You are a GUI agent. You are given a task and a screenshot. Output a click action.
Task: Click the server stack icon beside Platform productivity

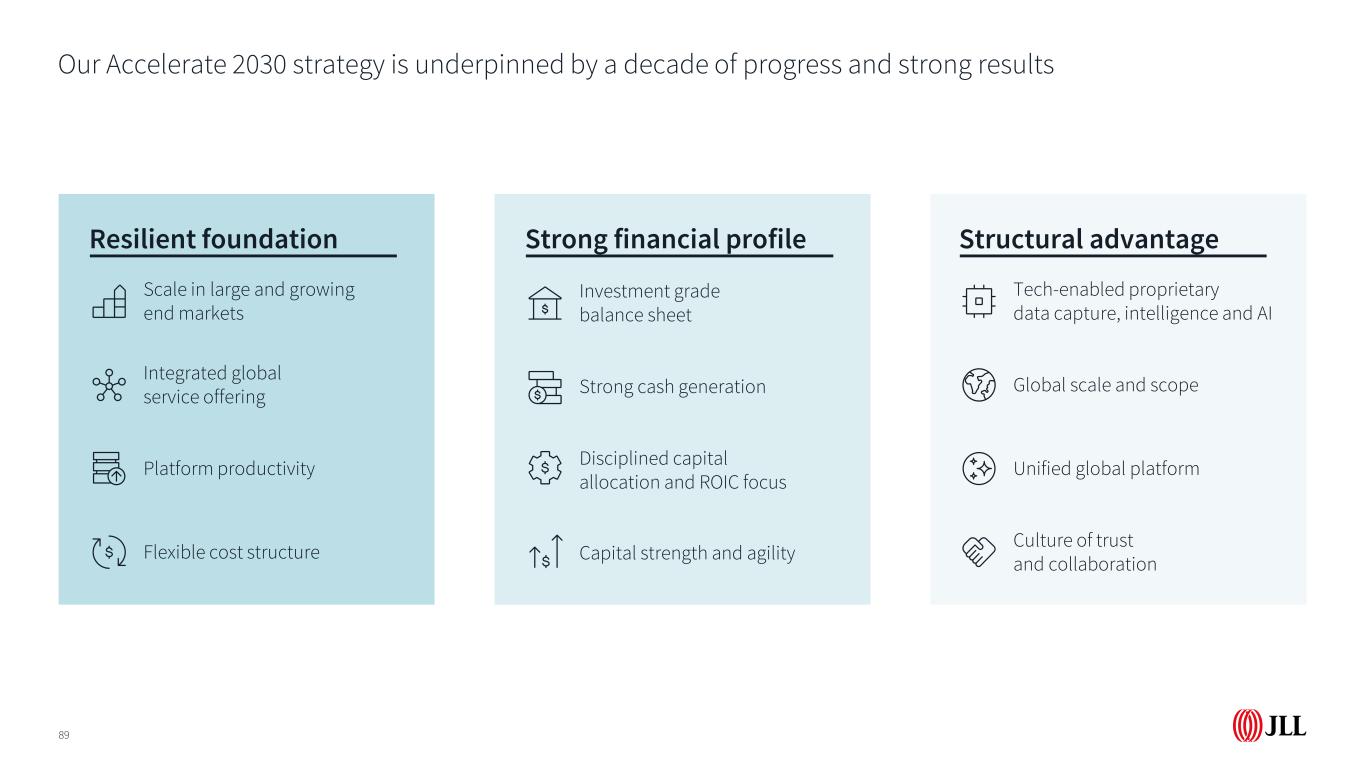point(106,468)
